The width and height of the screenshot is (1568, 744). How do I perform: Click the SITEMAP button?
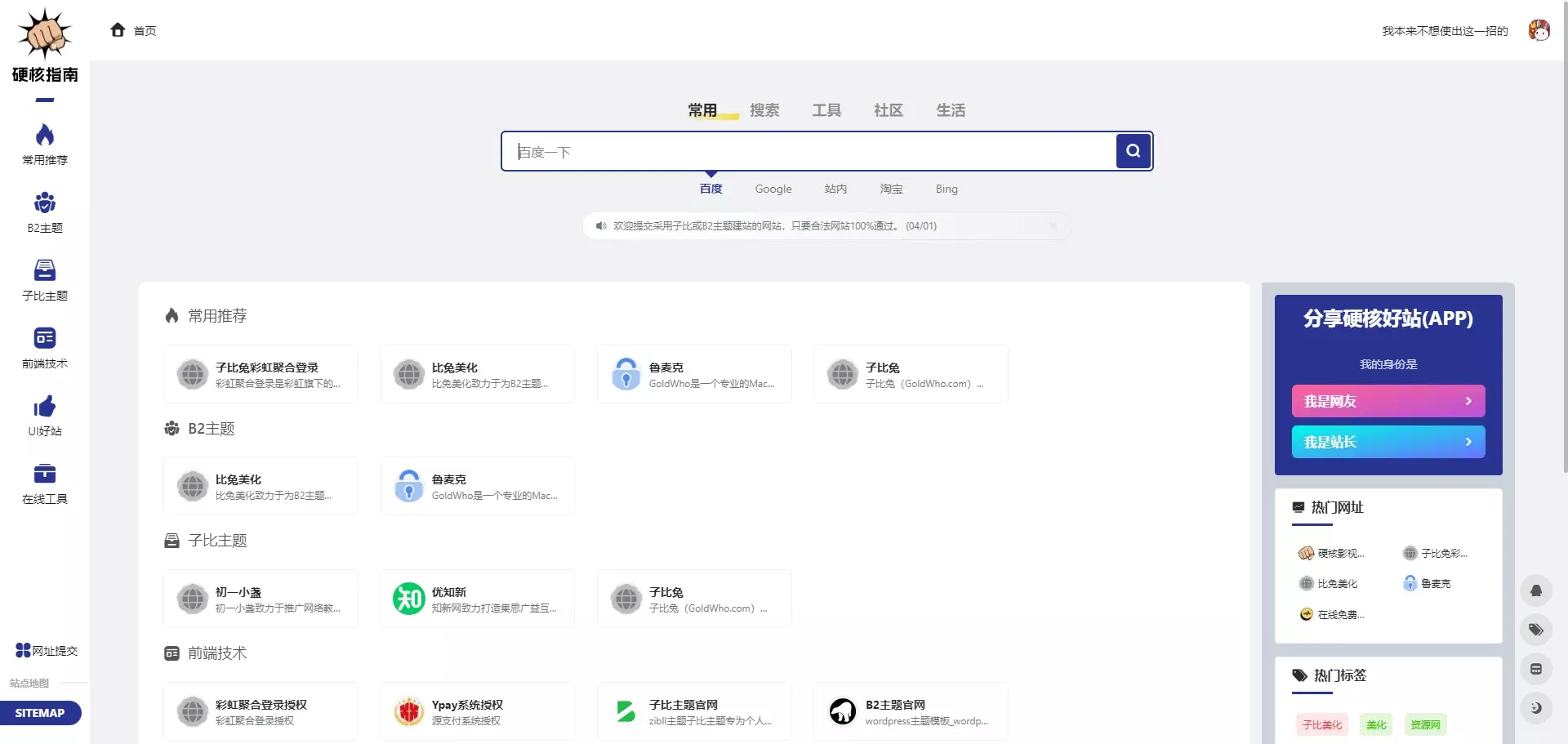pyautogui.click(x=40, y=713)
